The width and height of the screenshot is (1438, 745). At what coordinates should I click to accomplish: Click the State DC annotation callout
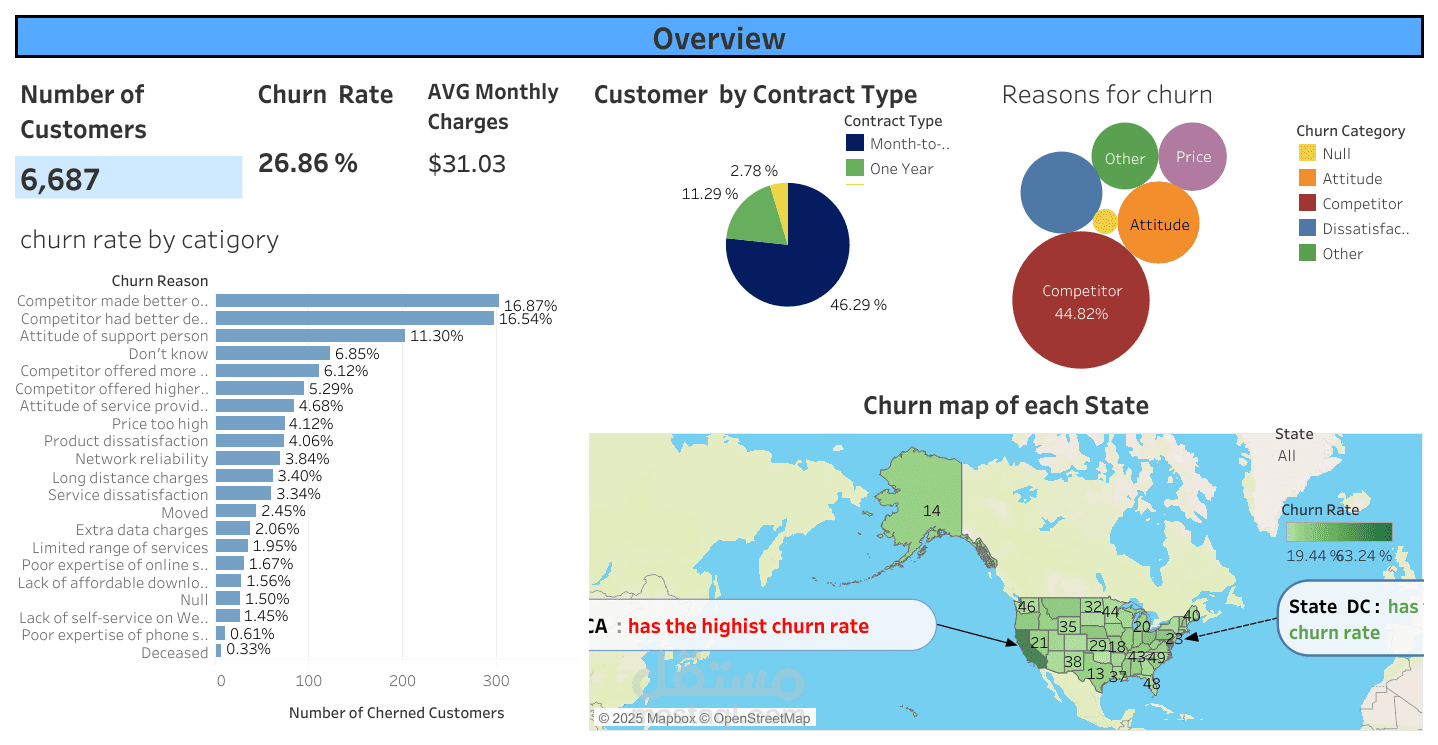coord(1350,618)
